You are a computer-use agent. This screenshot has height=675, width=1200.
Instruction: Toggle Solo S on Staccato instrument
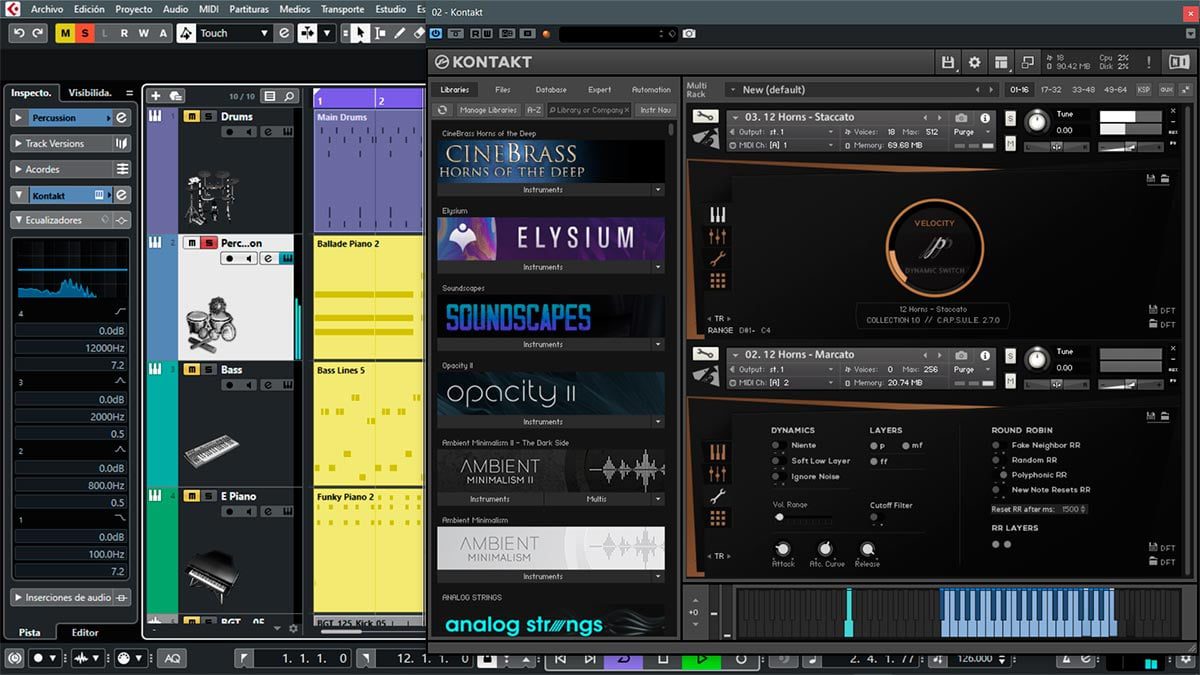point(1010,118)
